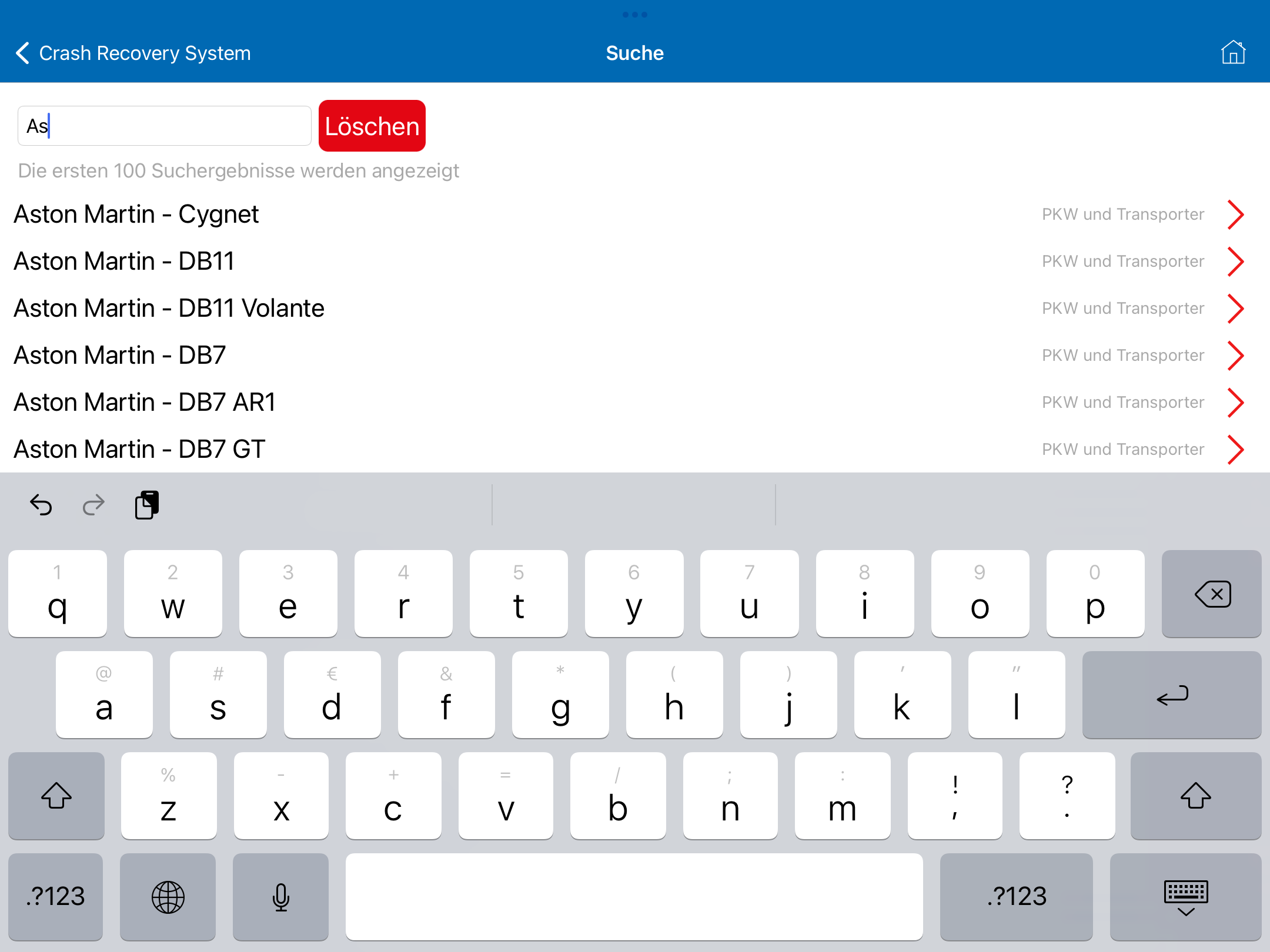This screenshot has width=1270, height=952.
Task: Tap red chevron in DB7 AR1 row
Action: point(1235,403)
